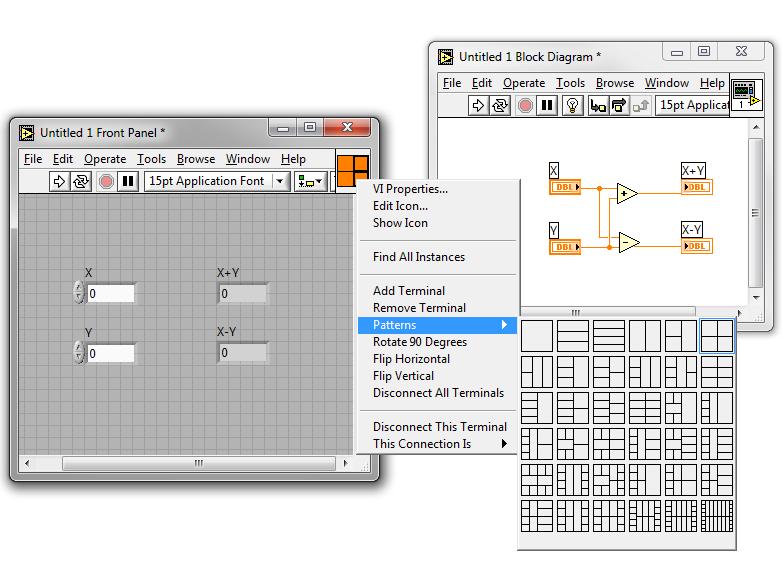Select the X-Y DBL indicator terminal
This screenshot has height=562, width=782.
697,246
